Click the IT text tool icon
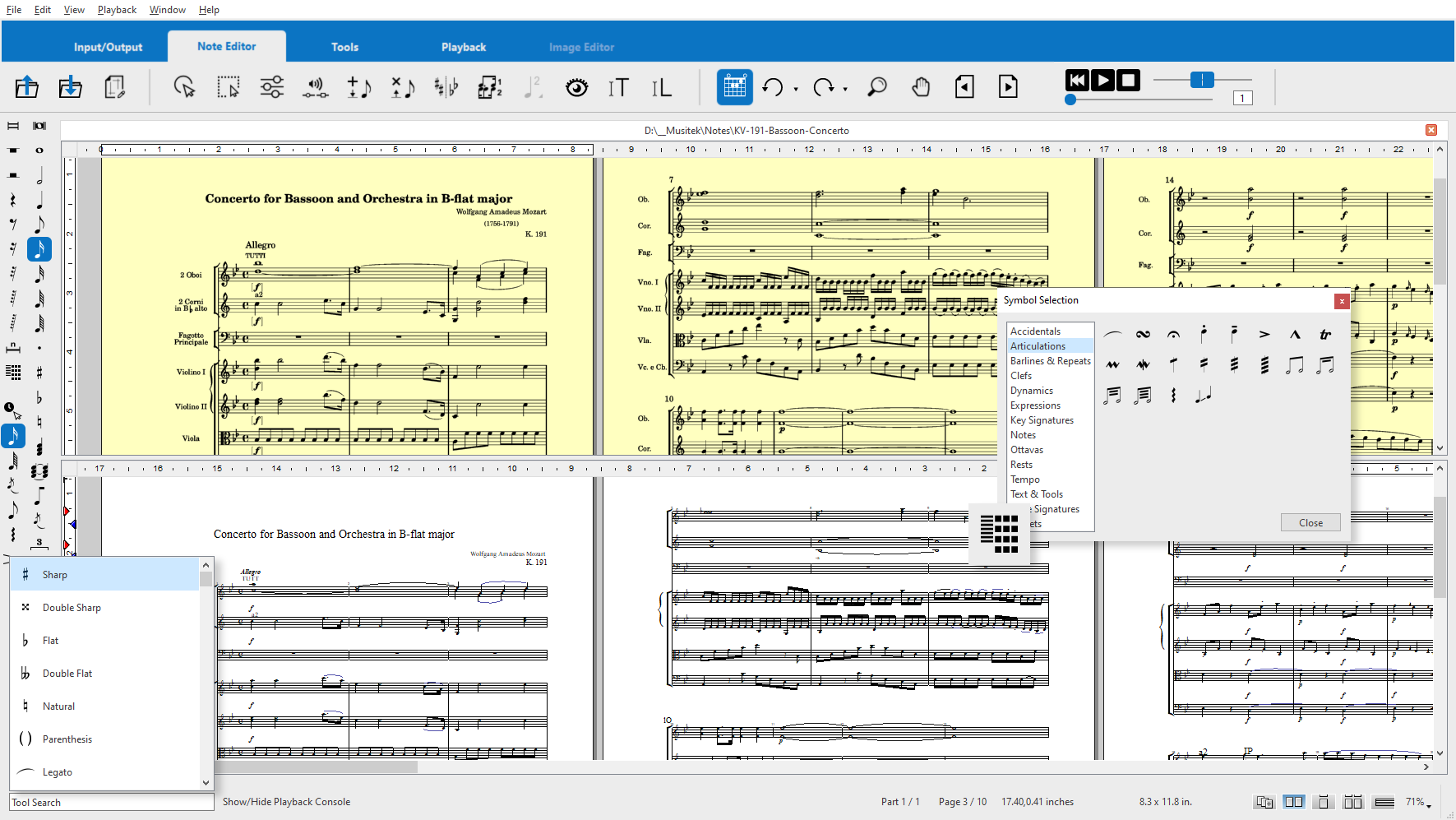Screen dimensions: 1456x820 pos(618,86)
